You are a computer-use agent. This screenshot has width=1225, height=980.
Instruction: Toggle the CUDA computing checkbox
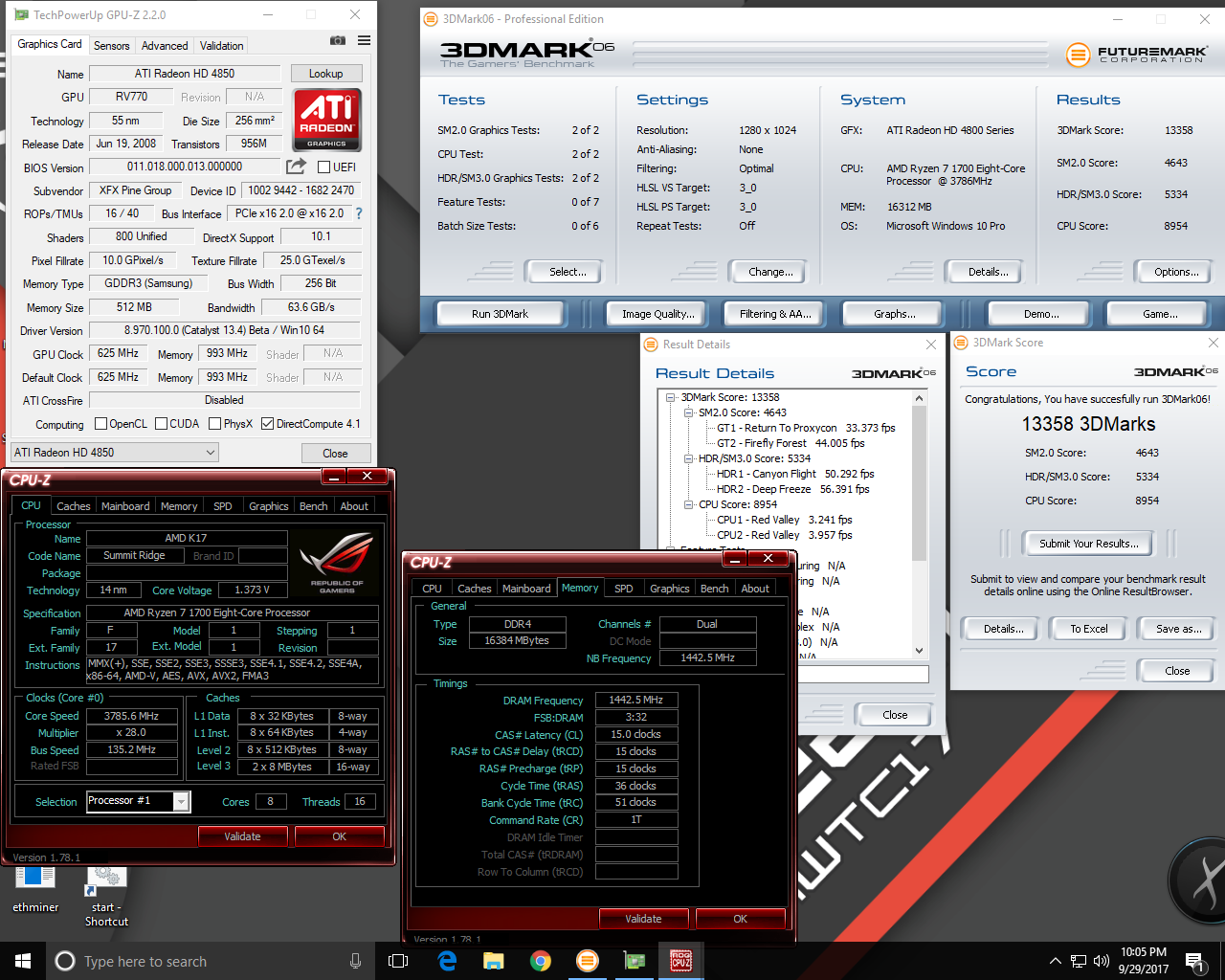click(x=161, y=423)
